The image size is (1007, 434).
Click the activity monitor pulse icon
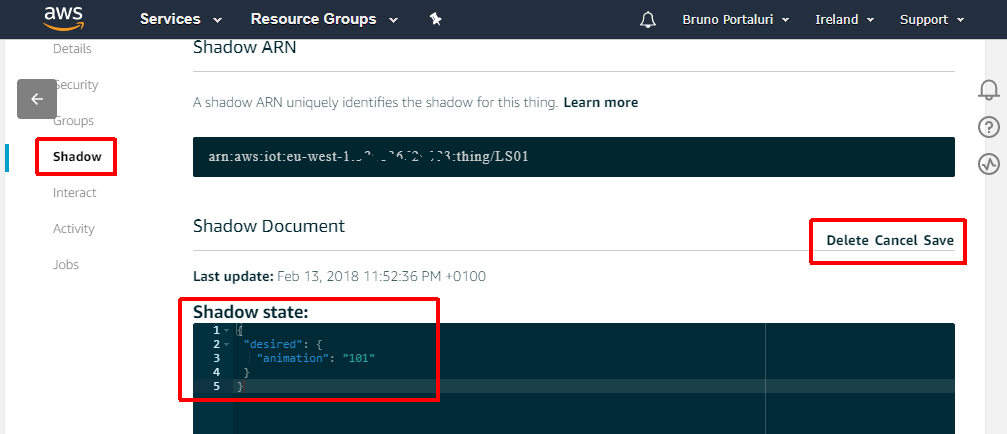tap(988, 163)
